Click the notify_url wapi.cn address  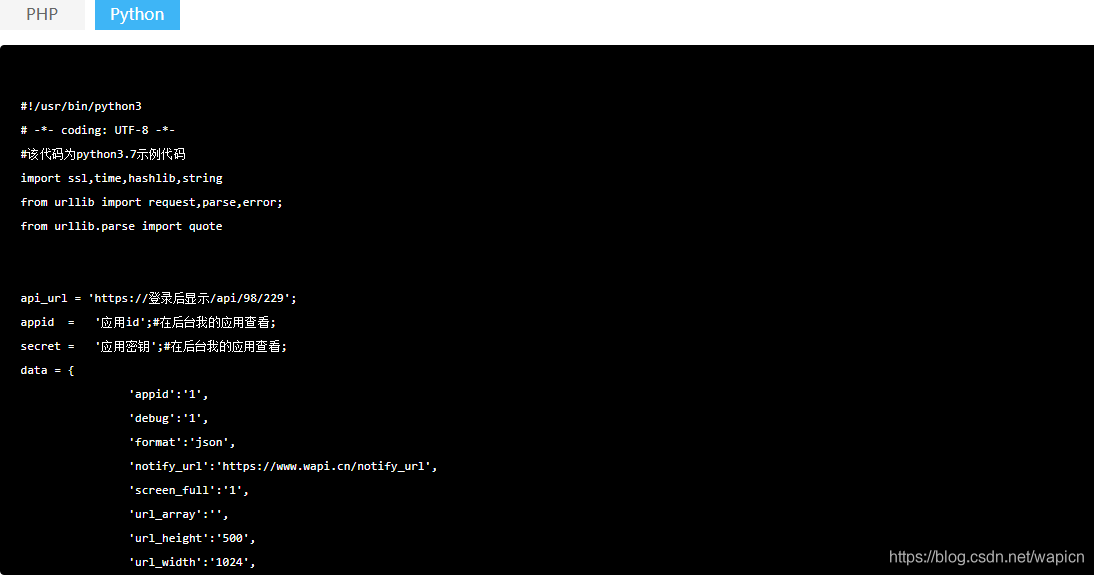pyautogui.click(x=327, y=467)
